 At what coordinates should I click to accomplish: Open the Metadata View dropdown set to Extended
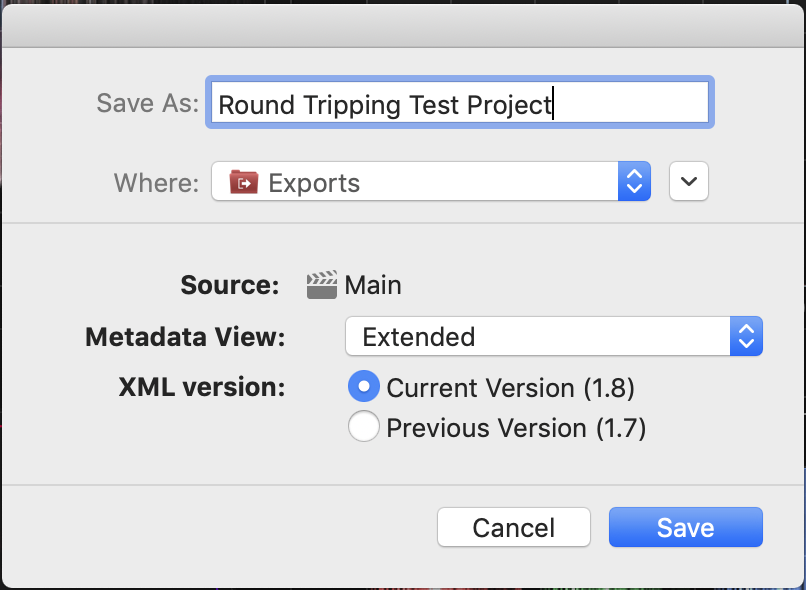click(x=538, y=337)
